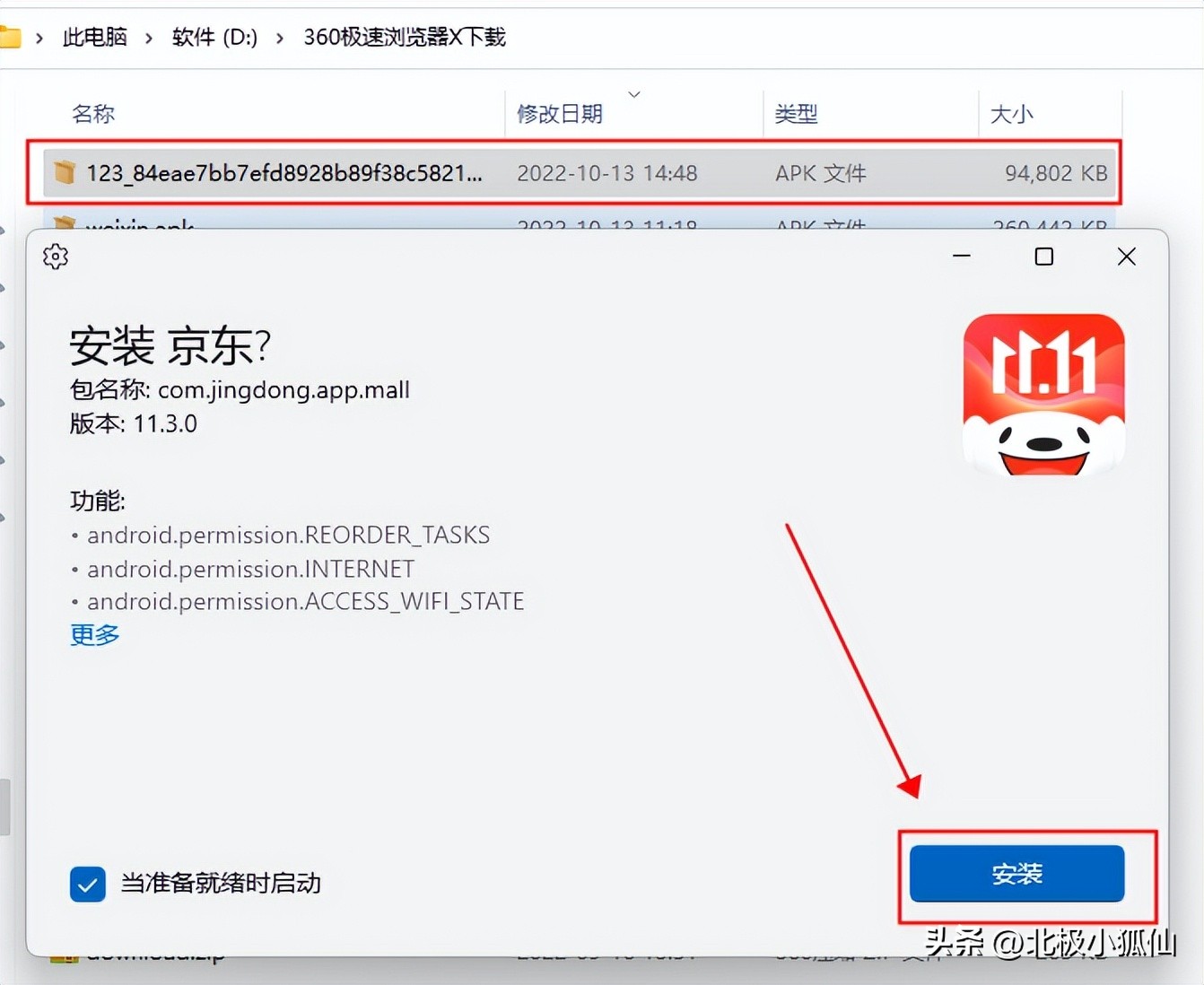This screenshot has height=985, width=1204.
Task: Sort files by the 大小 column header
Action: point(1011,113)
